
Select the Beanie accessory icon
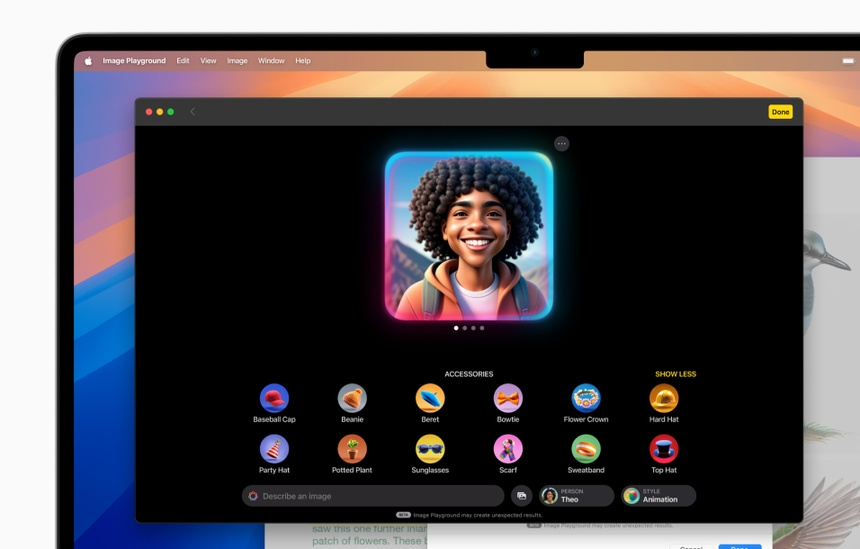352,398
